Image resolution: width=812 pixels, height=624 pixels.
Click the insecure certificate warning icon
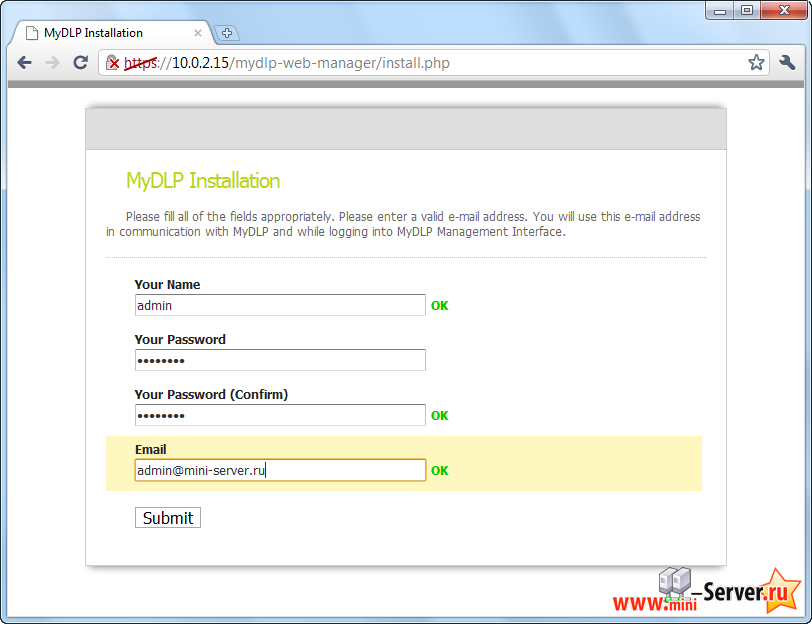(112, 63)
